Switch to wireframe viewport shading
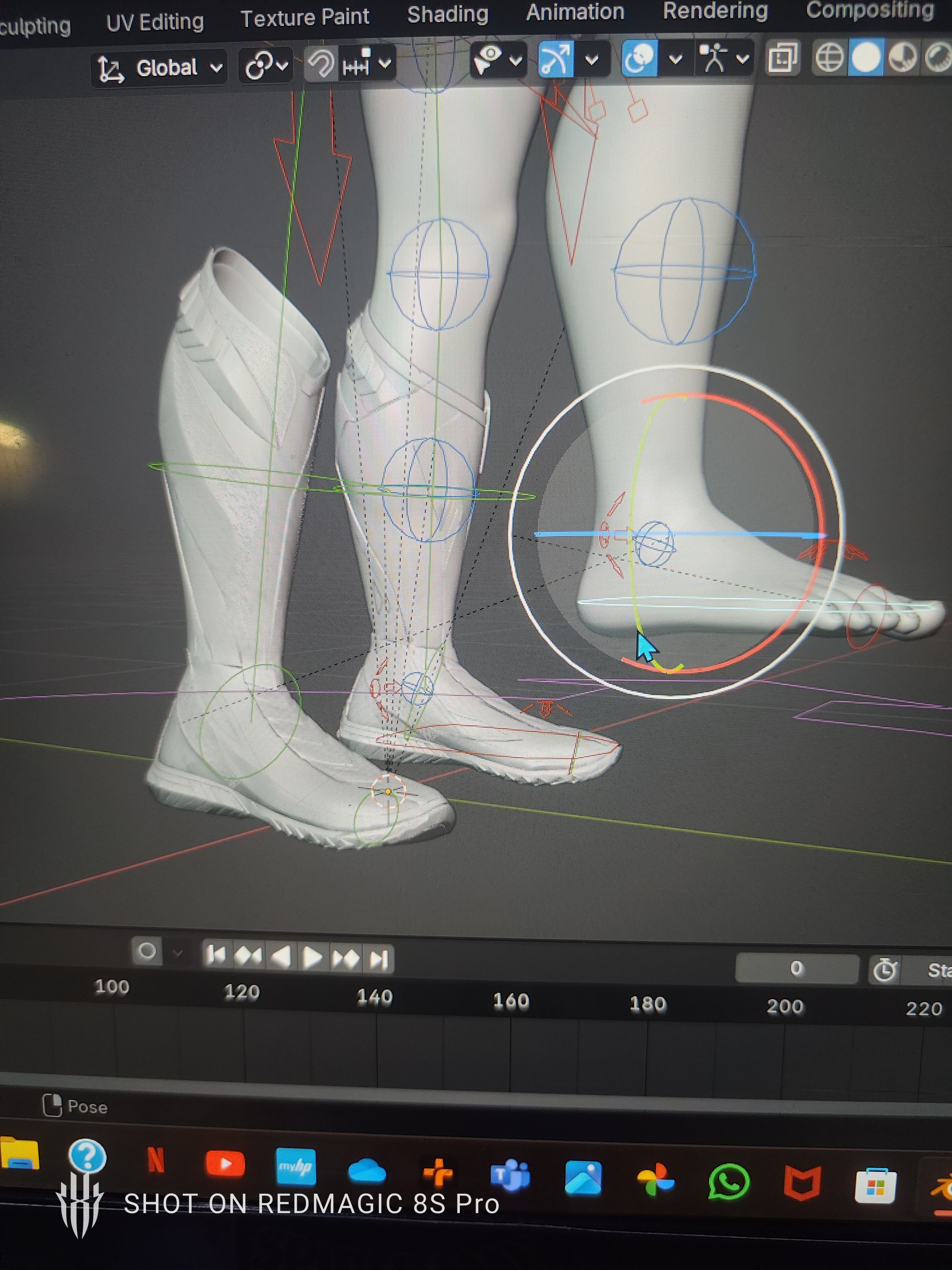The width and height of the screenshot is (952, 1270). (x=829, y=57)
